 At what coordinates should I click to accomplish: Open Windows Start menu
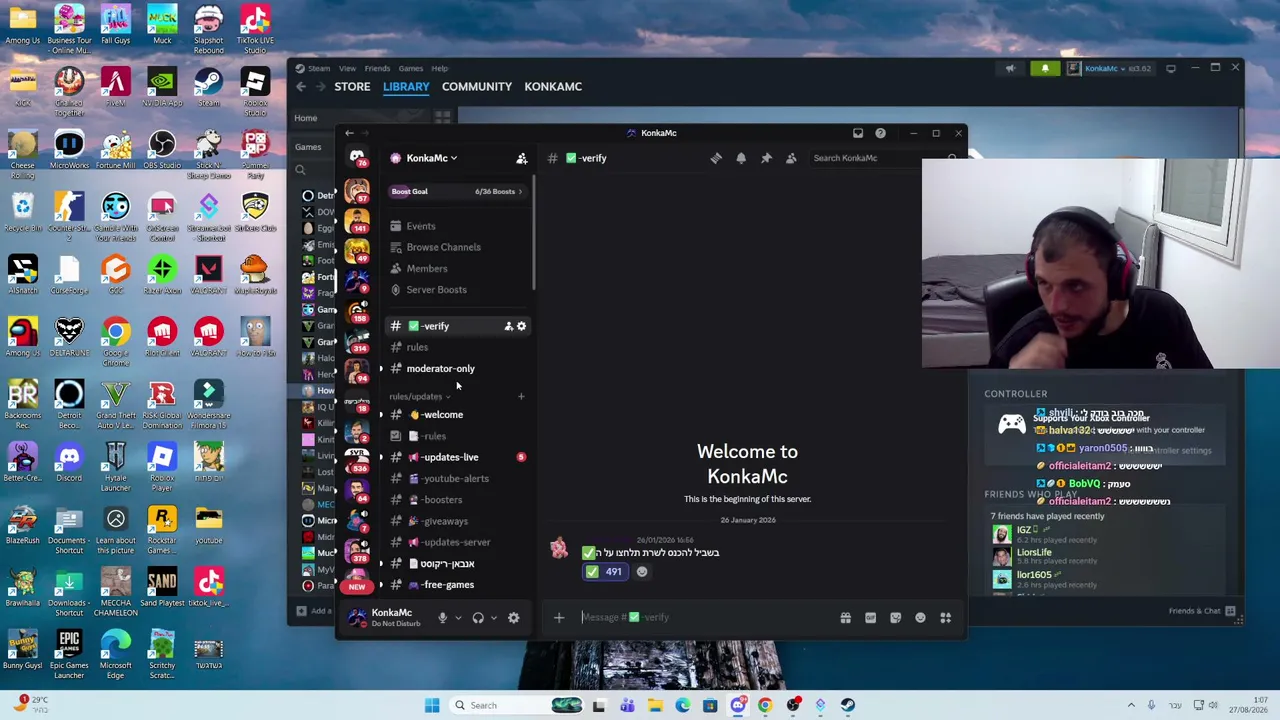432,705
